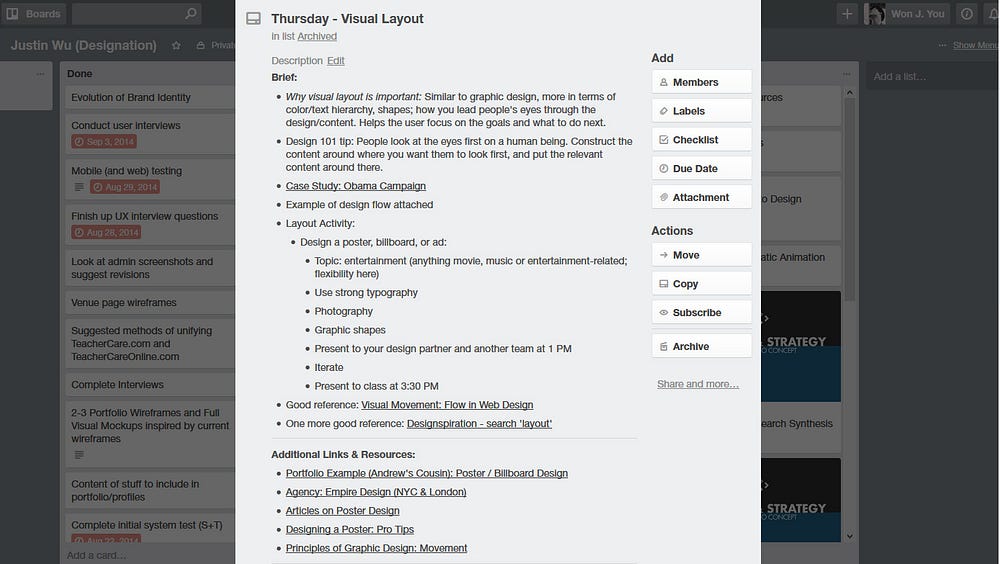Image resolution: width=1000 pixels, height=564 pixels.
Task: Open Look at admin screenshots card
Action: point(150,268)
